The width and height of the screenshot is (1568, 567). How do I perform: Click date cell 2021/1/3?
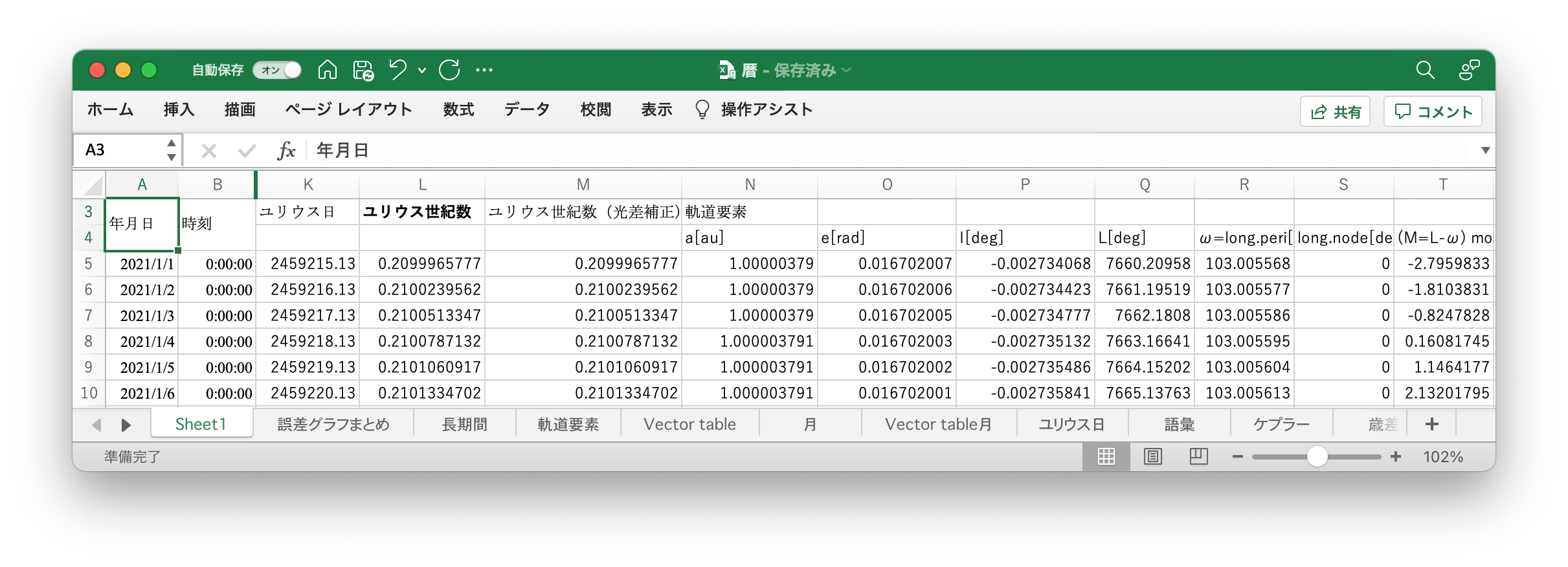coord(142,315)
